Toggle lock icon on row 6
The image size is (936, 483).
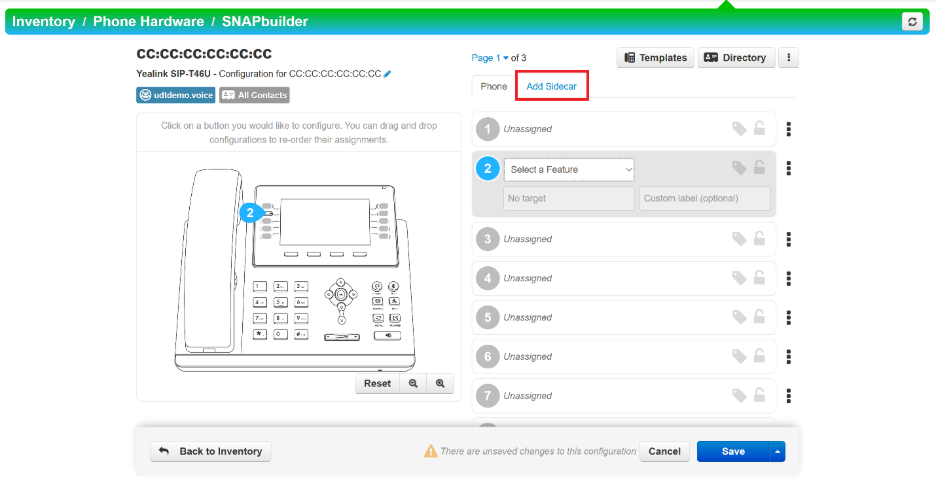pos(759,356)
